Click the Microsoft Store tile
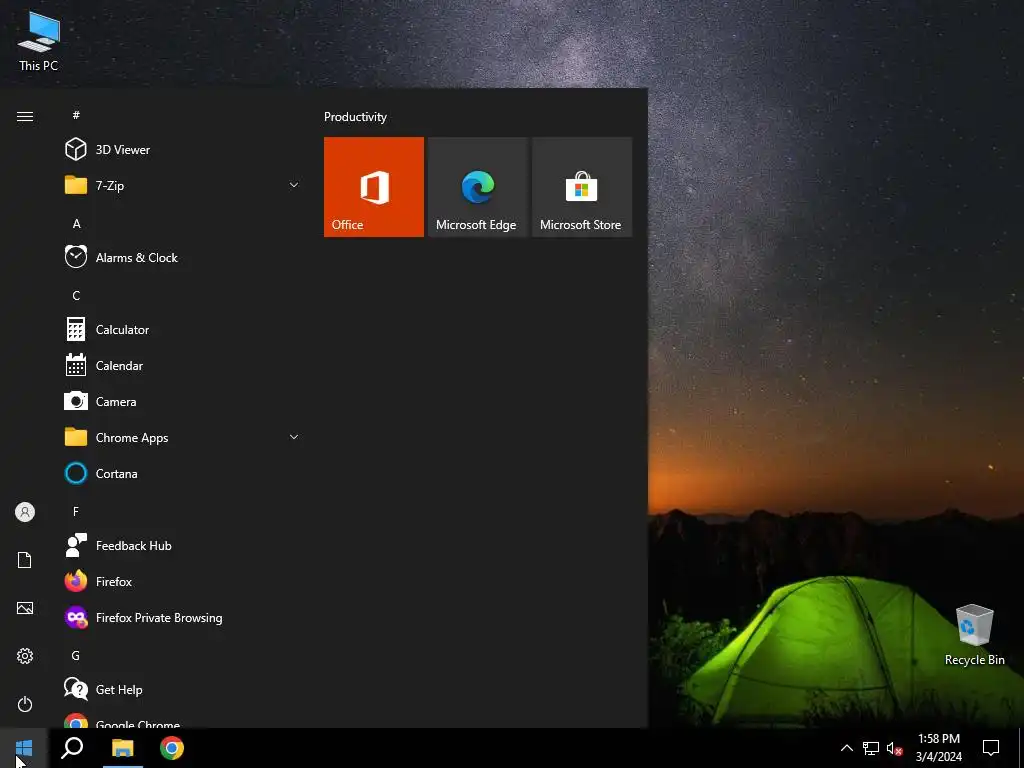 [582, 187]
